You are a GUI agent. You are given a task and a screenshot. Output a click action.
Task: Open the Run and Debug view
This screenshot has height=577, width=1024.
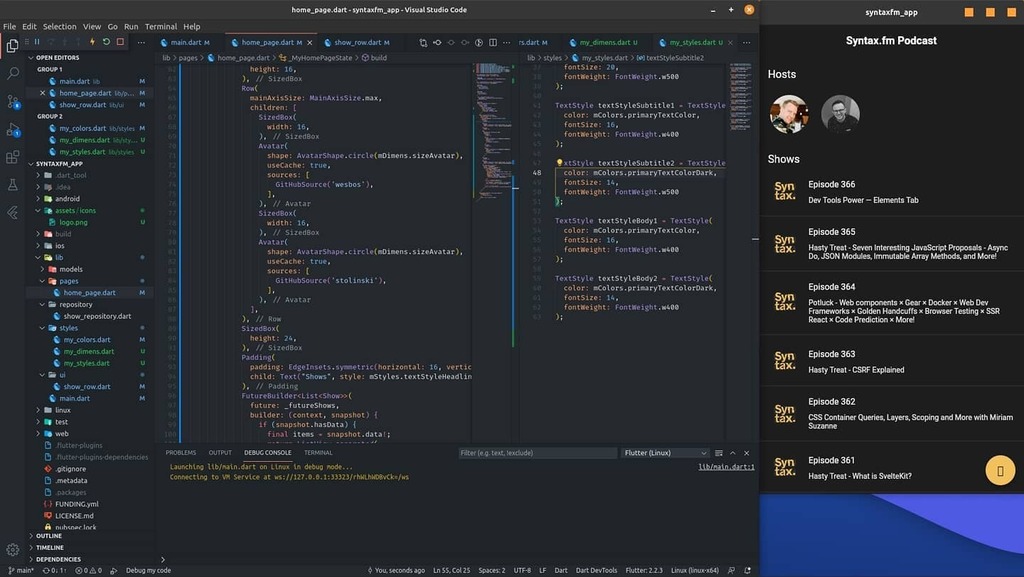12,130
